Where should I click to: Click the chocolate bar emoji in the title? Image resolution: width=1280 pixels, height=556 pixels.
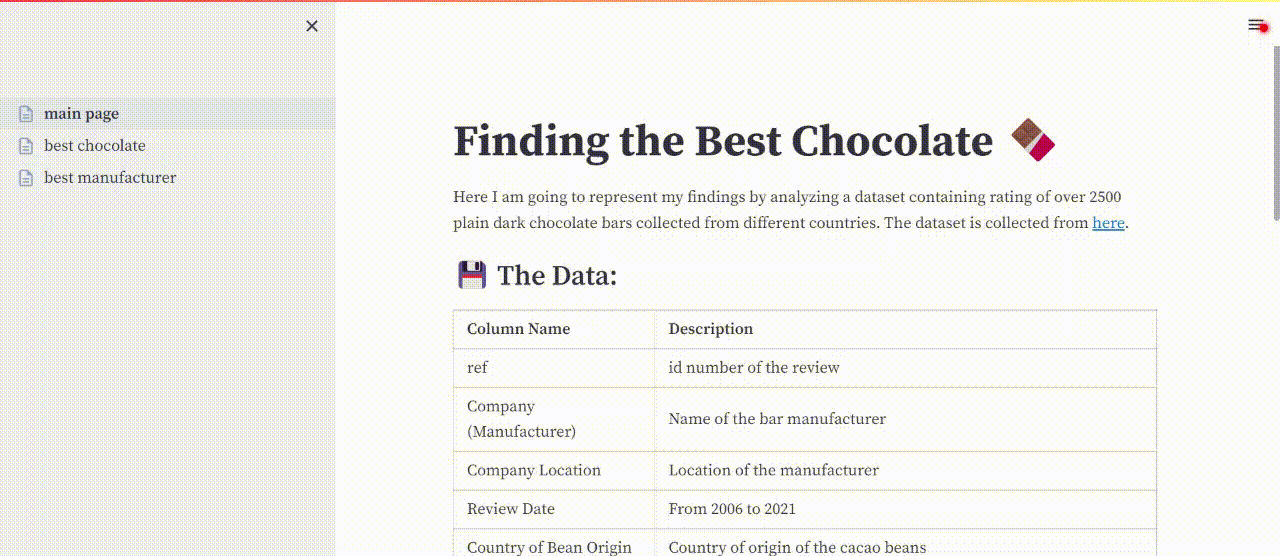pos(1033,140)
